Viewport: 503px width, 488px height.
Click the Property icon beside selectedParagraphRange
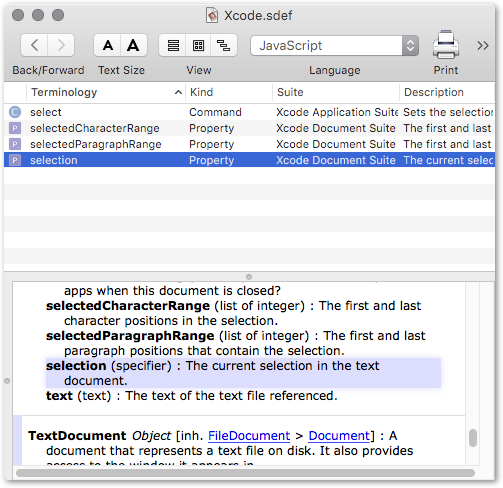(x=15, y=144)
